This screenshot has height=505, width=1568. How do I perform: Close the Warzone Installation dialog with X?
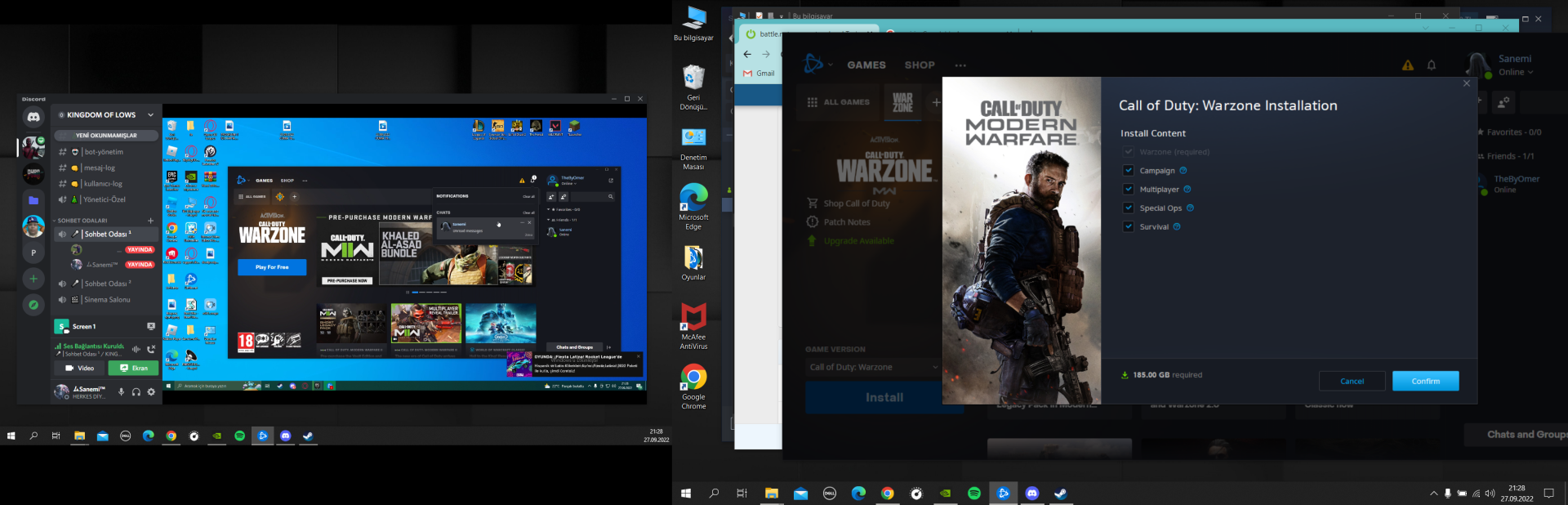coord(1467,83)
